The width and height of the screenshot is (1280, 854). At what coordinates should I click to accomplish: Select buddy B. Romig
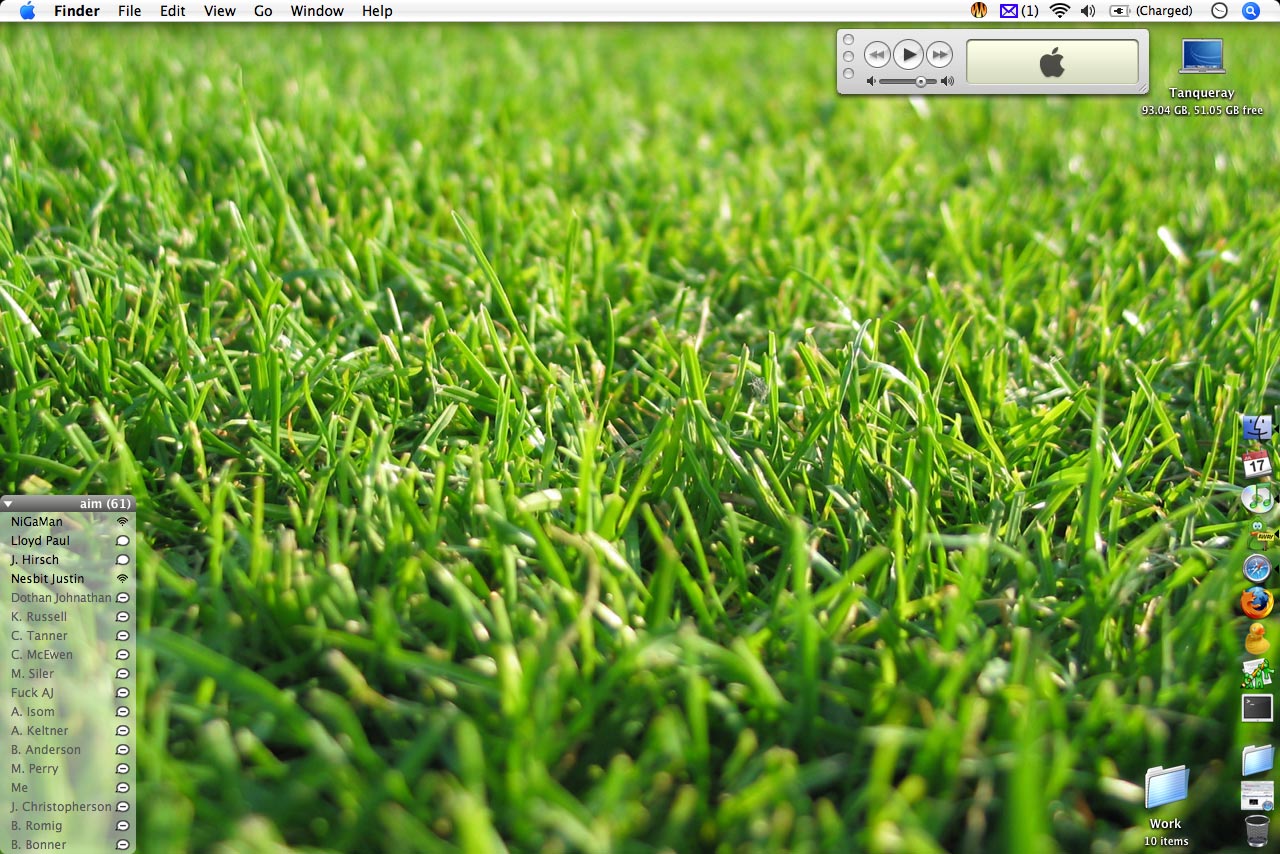68,826
